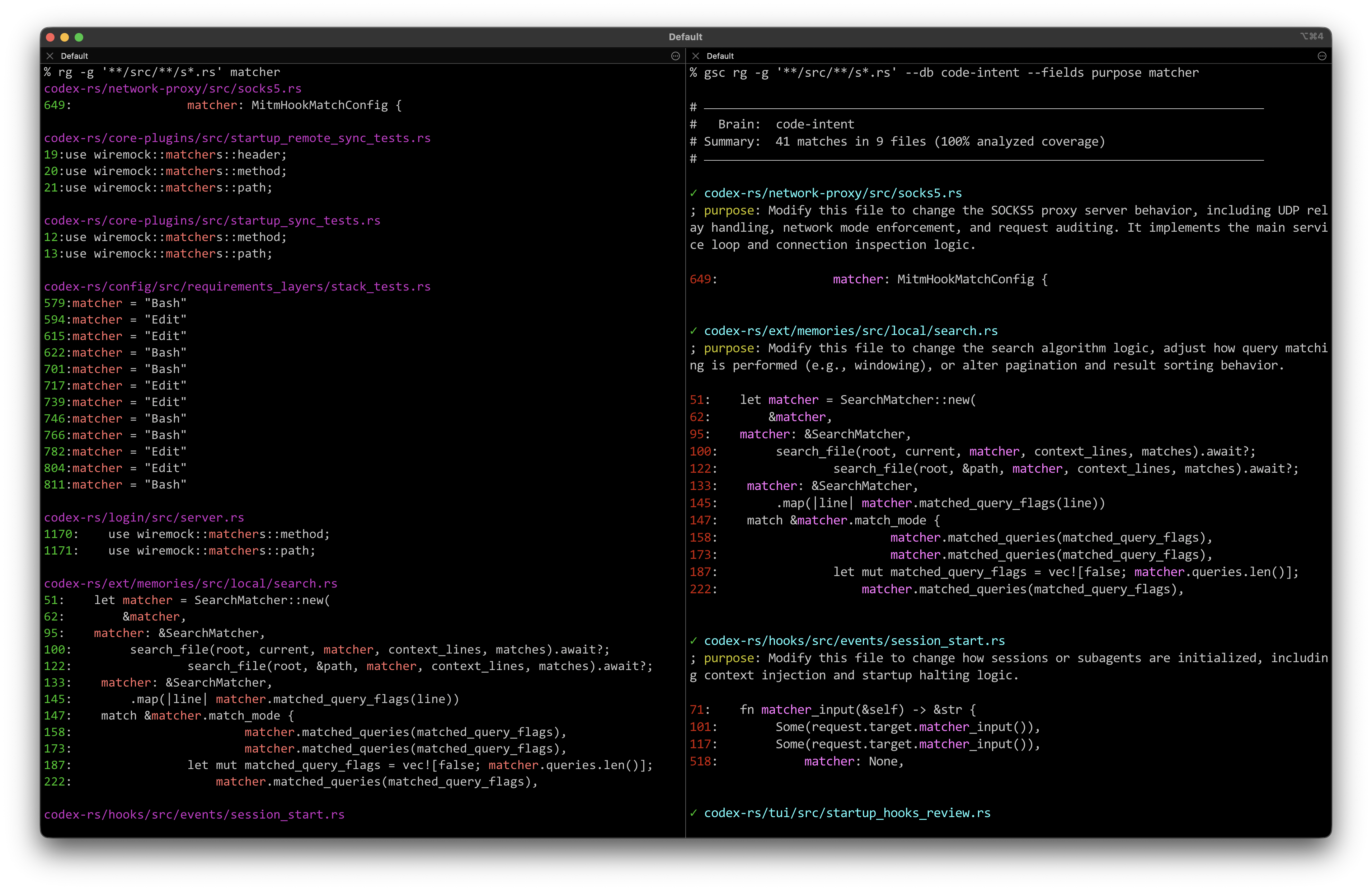Click line 101 Some(request.target.matcher_input())
The image size is (1372, 891).
(x=865, y=727)
